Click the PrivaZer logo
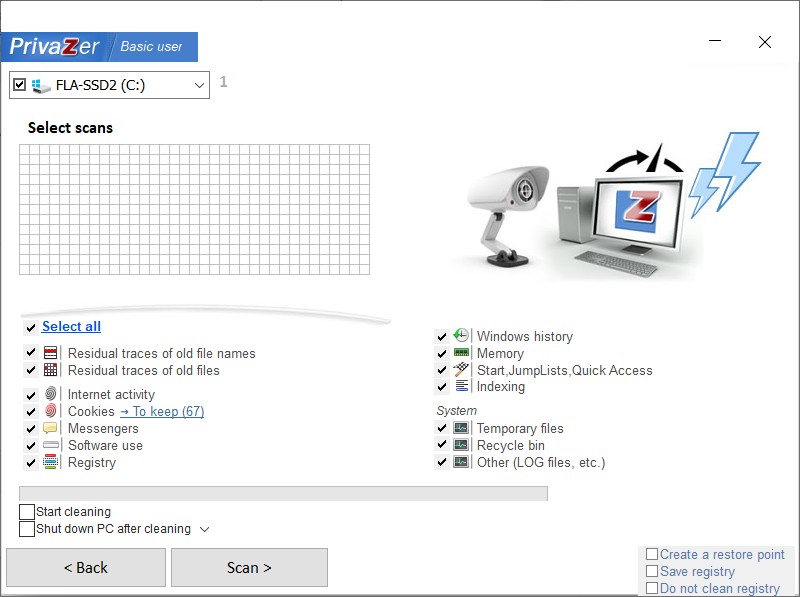The image size is (800, 597). click(55, 47)
